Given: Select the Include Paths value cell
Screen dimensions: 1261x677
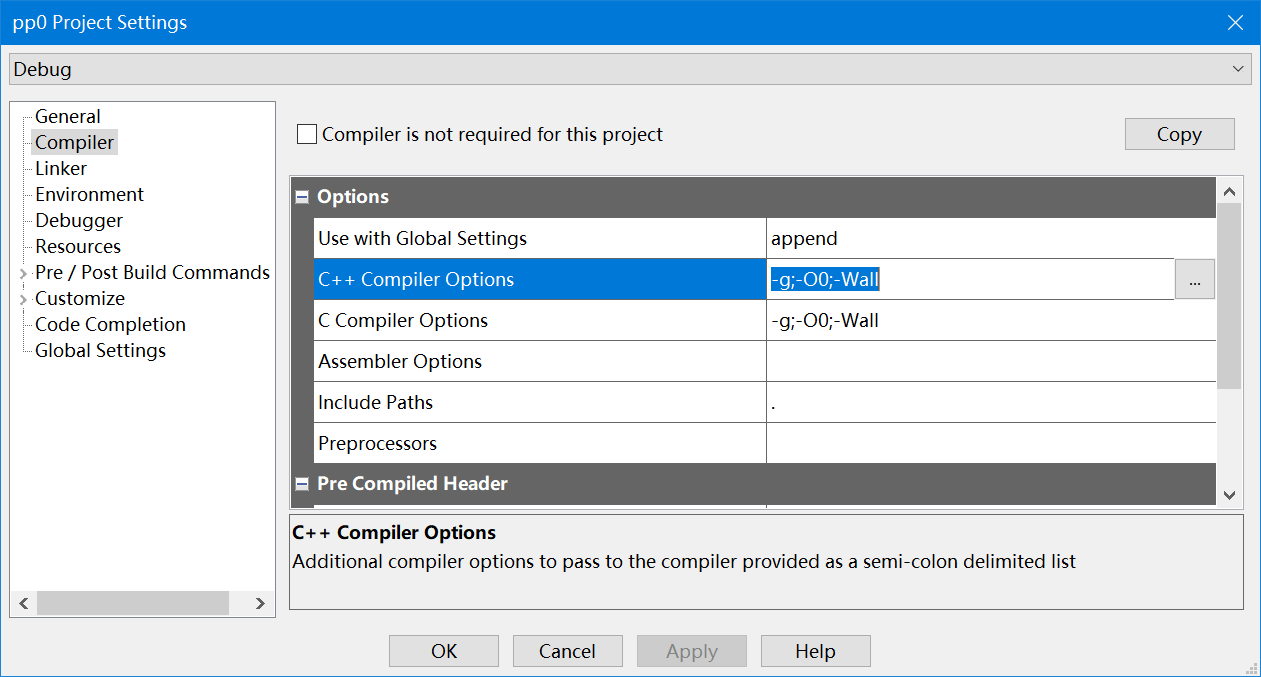Looking at the screenshot, I should coord(990,403).
